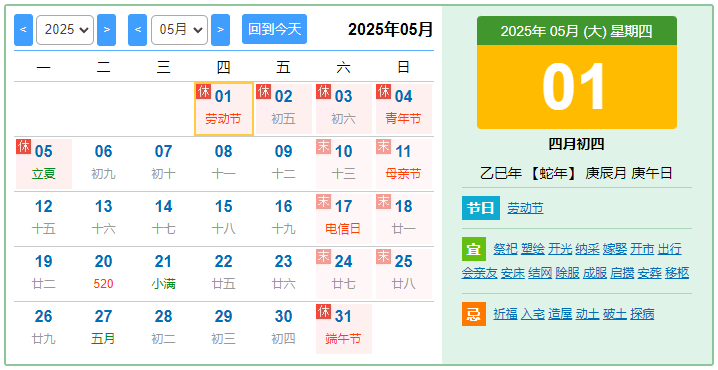Open the 会亲友 link
Screen dimensions: 718x370
coord(479,273)
